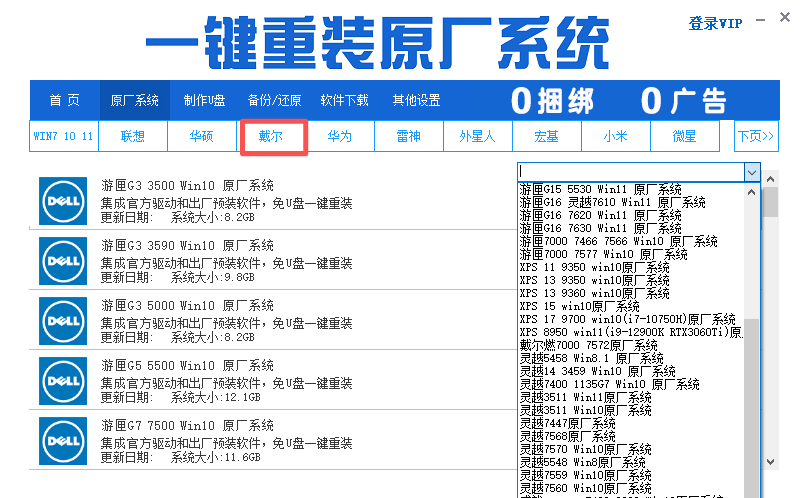Go to next page with 下页>>
The width and height of the screenshot is (808, 498).
point(756,136)
